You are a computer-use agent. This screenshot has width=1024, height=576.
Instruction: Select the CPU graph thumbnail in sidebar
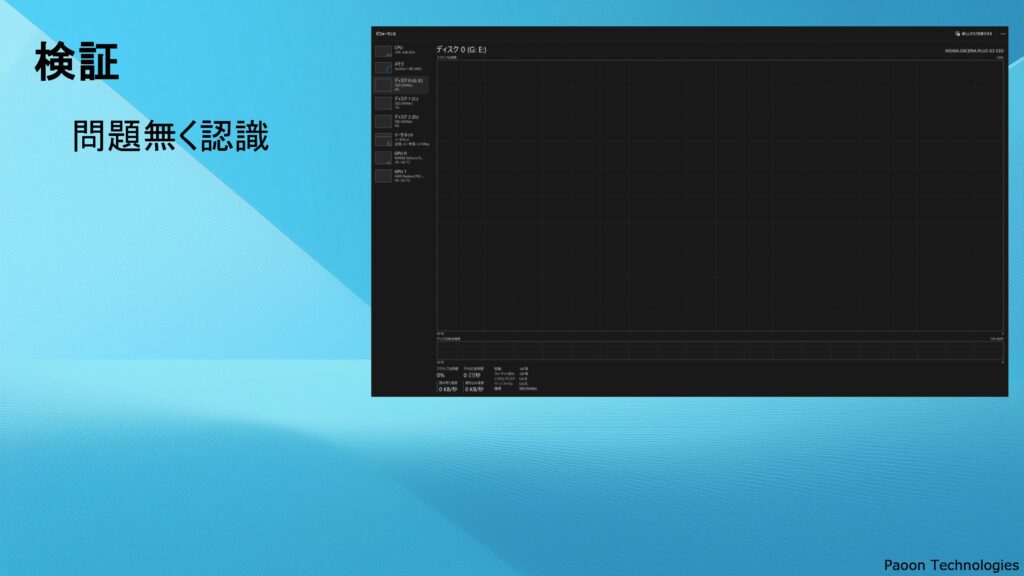pyautogui.click(x=384, y=50)
